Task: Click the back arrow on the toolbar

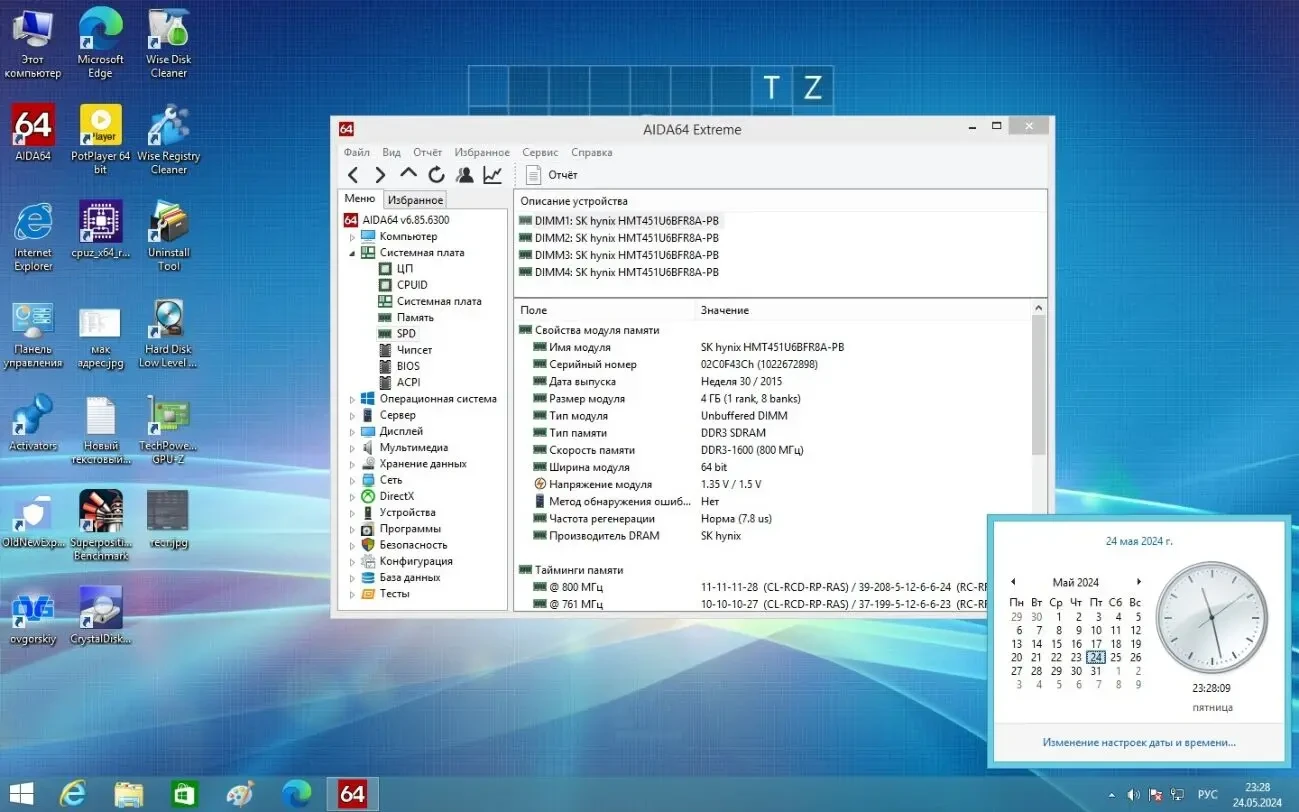Action: [352, 174]
